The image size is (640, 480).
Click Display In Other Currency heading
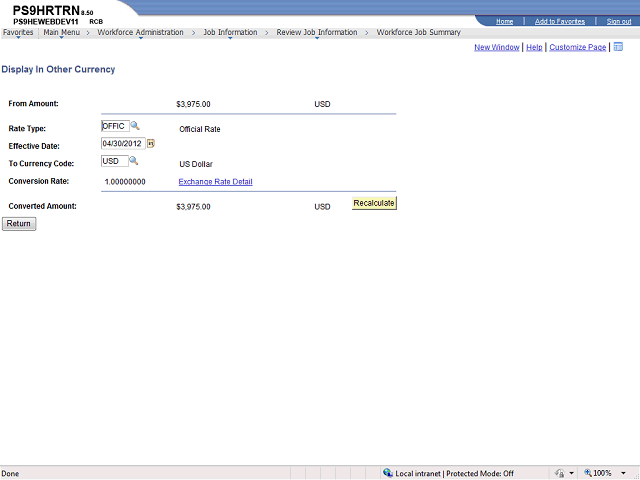pyautogui.click(x=58, y=69)
